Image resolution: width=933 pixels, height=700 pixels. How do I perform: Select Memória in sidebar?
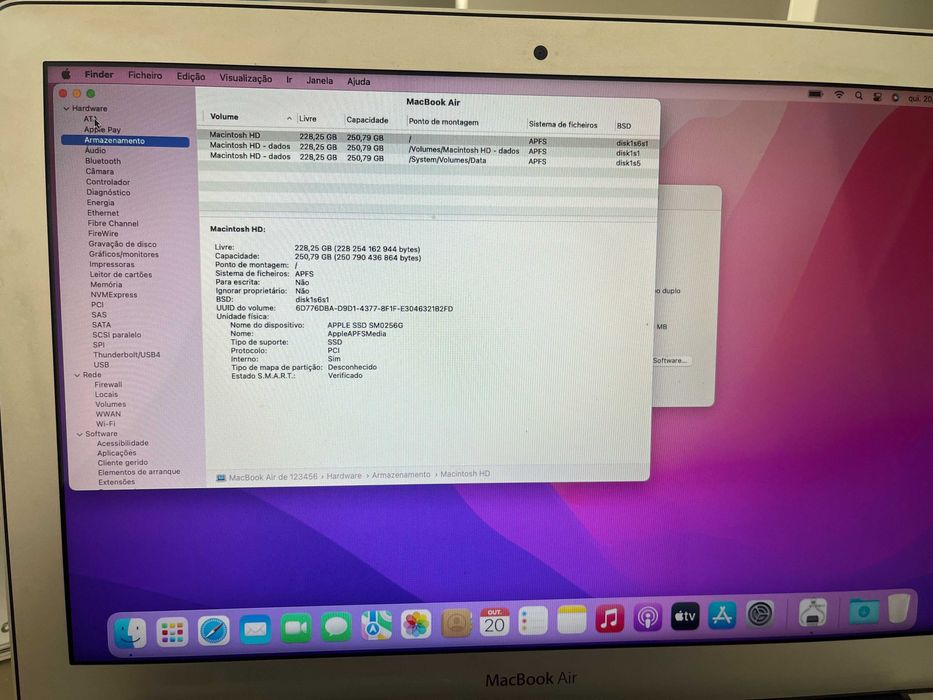coord(106,285)
